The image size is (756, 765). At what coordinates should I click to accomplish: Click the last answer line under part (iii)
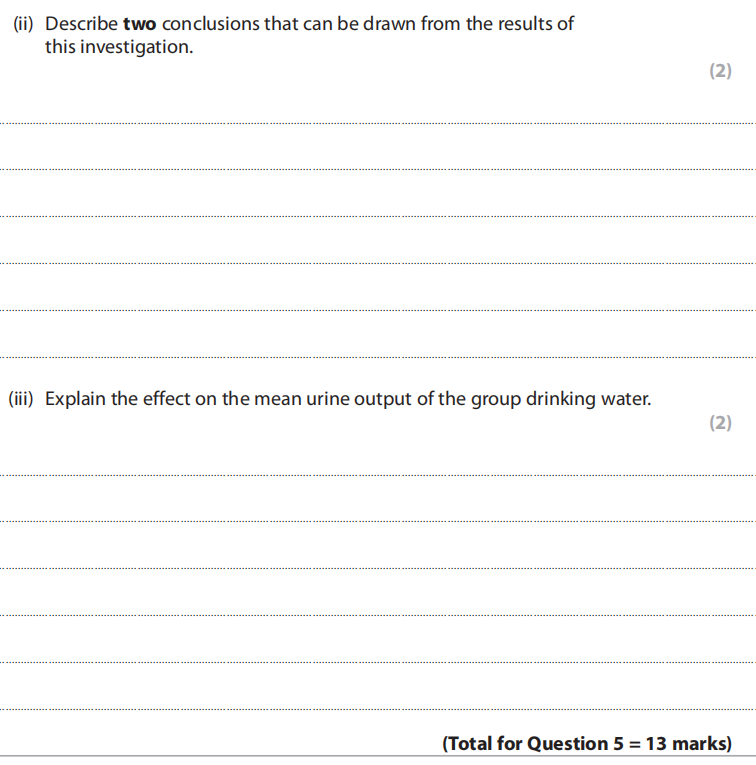378,709
